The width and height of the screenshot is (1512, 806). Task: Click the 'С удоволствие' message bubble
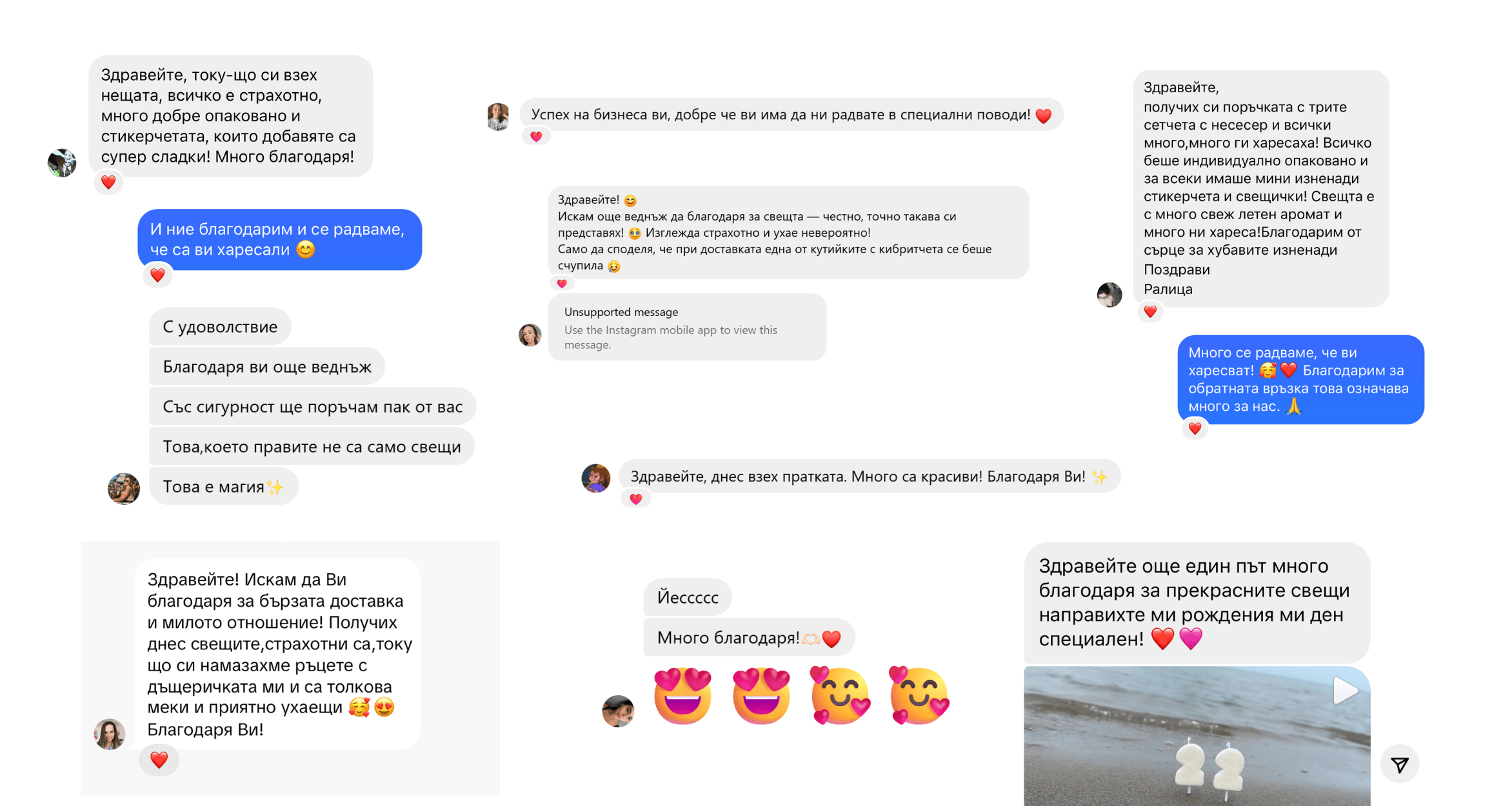[220, 326]
